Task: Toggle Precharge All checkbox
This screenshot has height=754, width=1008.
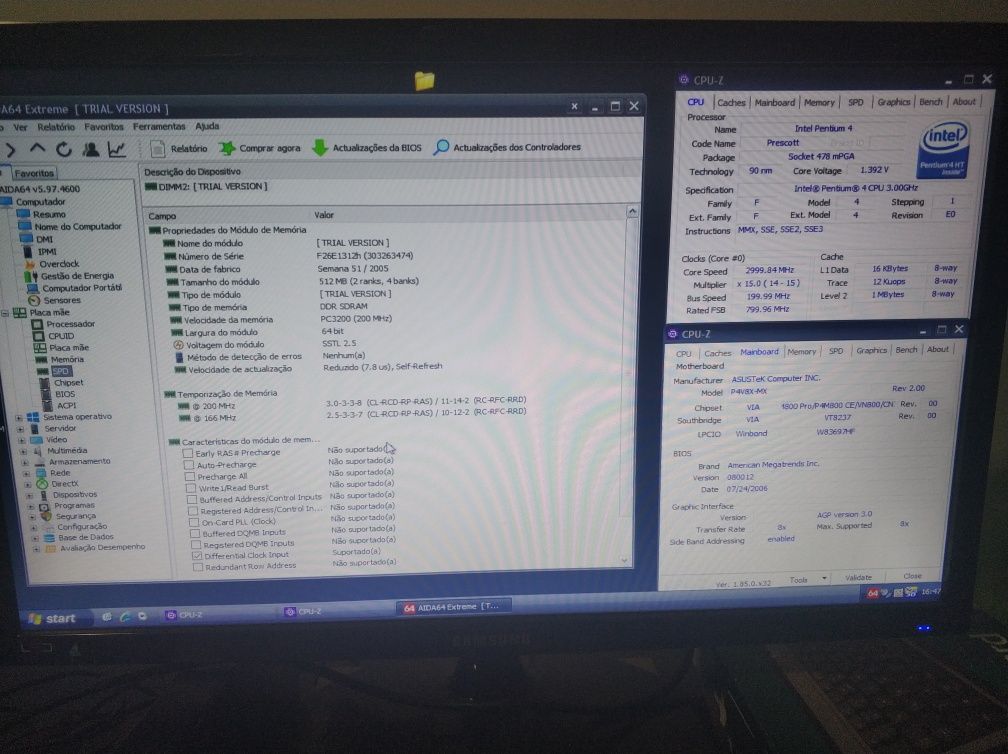Action: (190, 476)
